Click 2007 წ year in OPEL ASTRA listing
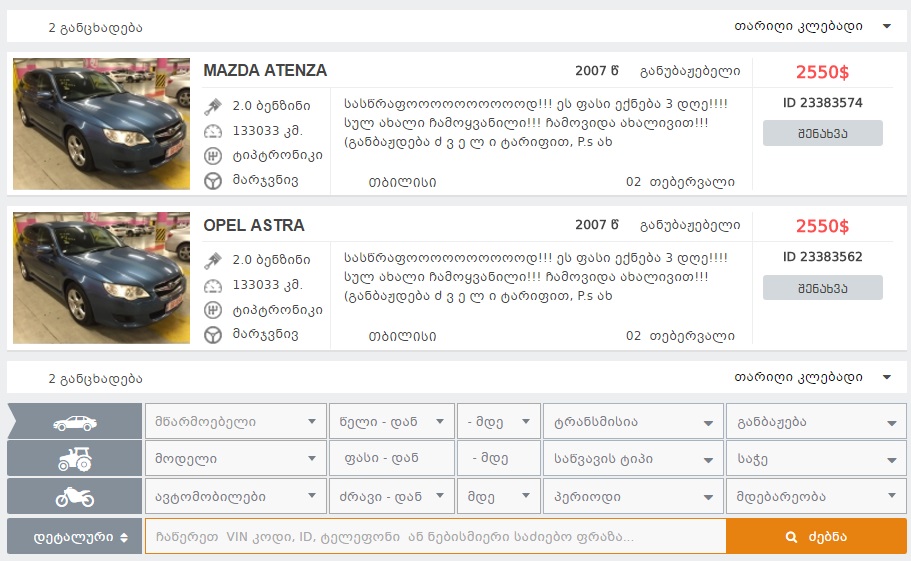Viewport: 911px width, 561px height. tap(597, 225)
